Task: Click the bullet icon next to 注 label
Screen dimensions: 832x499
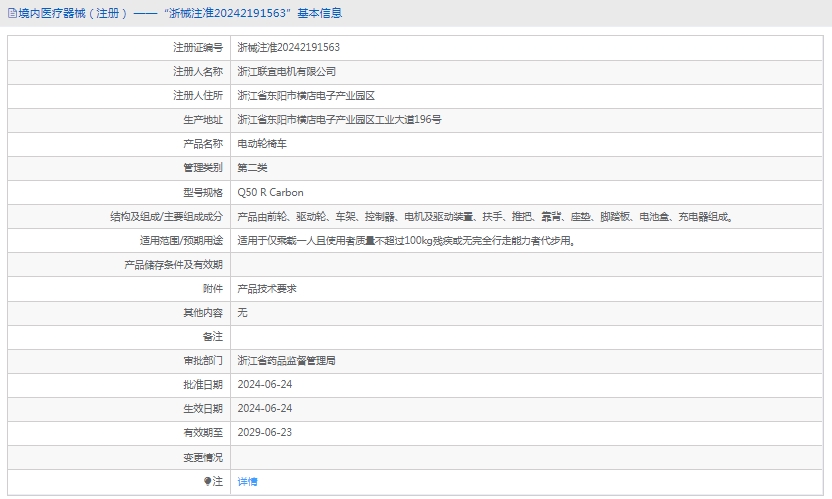Action: tap(208, 481)
